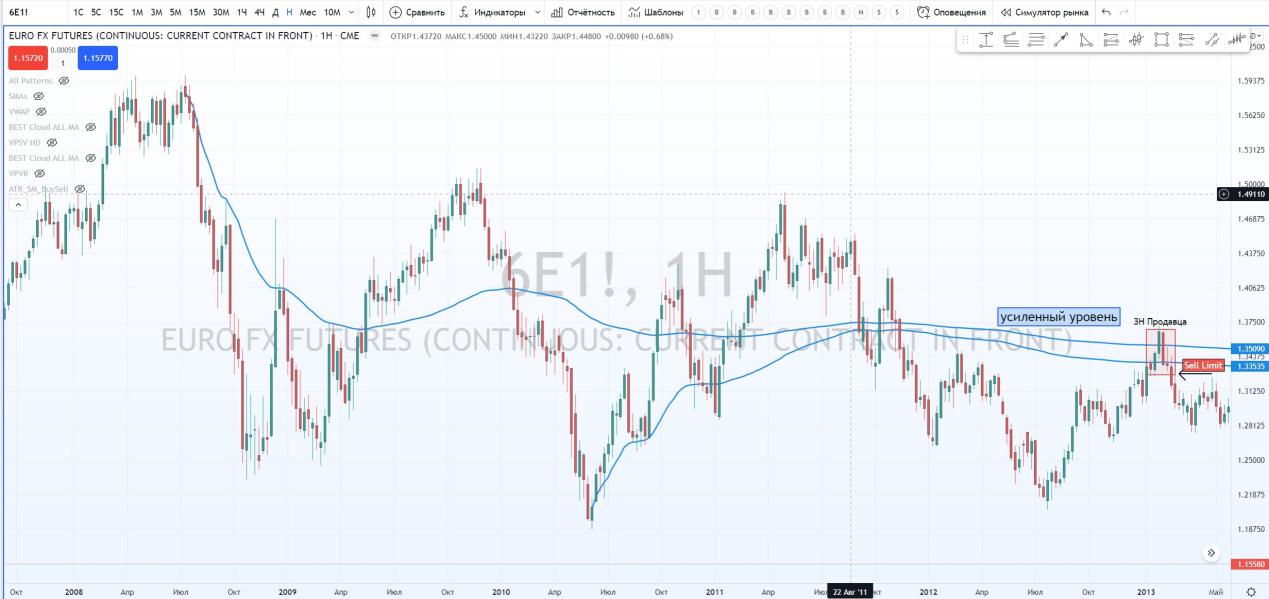Toggle visibility of All Patterns indicator
1269x599 pixels.
[66, 81]
